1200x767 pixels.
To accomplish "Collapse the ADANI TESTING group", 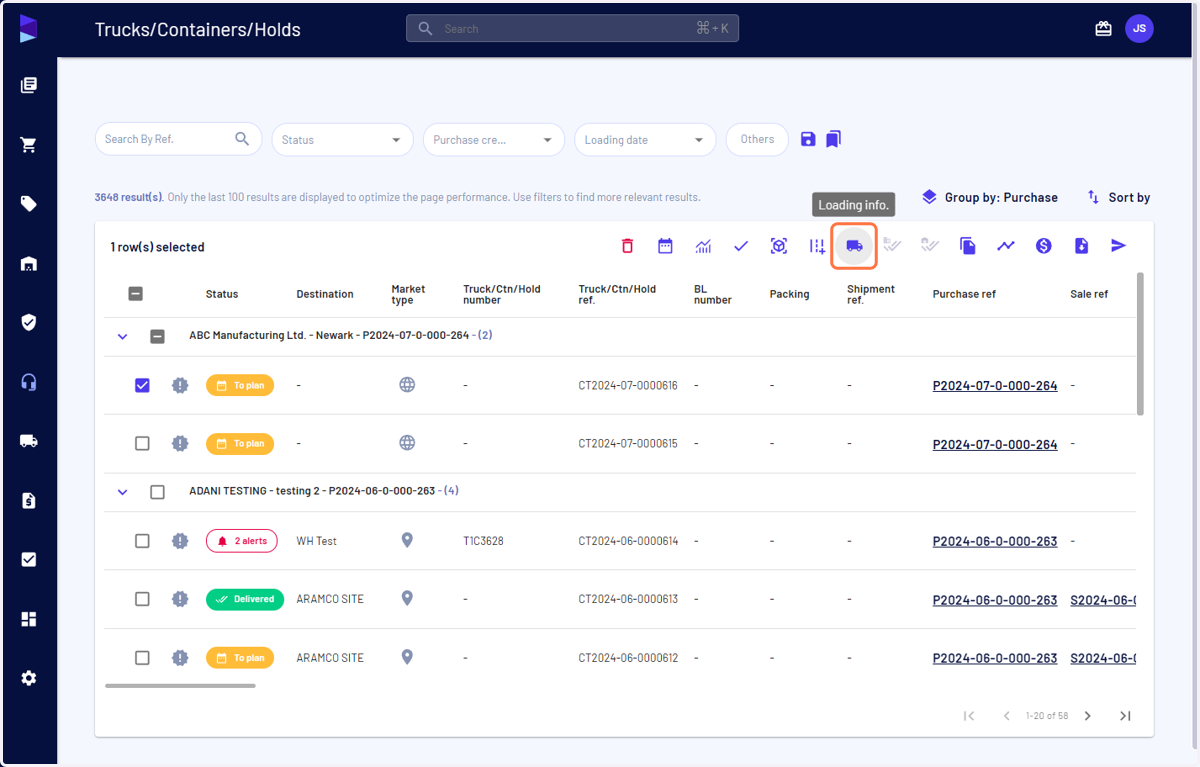I will coord(123,492).
